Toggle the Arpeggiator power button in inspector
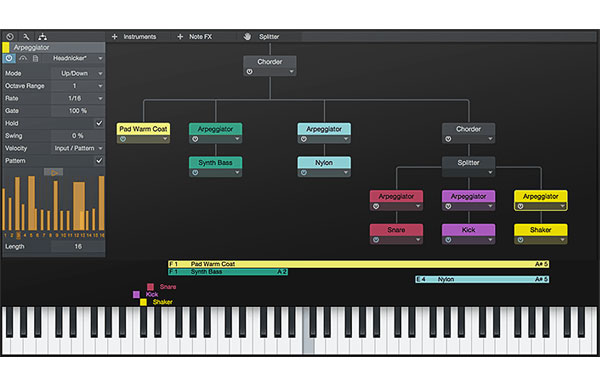600x386 pixels. pyautogui.click(x=9, y=59)
